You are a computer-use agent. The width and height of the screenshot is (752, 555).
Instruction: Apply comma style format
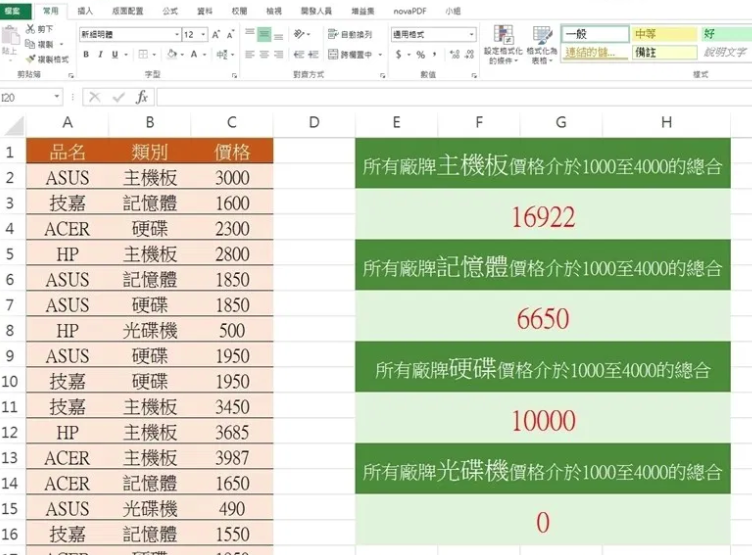pyautogui.click(x=435, y=54)
